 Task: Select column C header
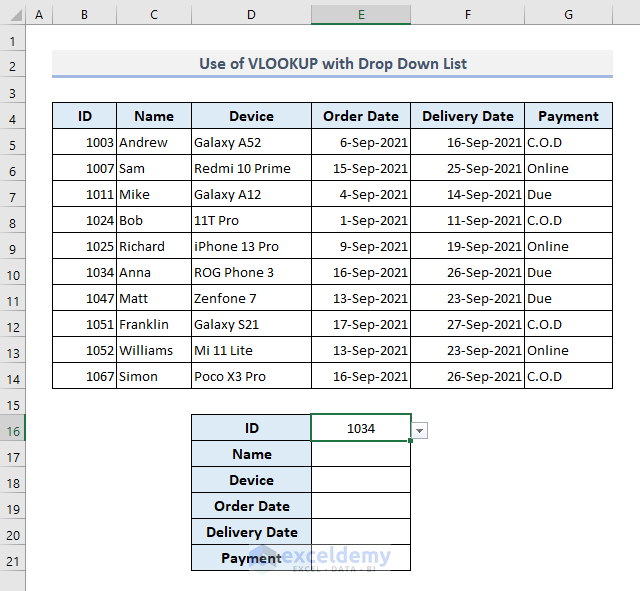pyautogui.click(x=154, y=15)
